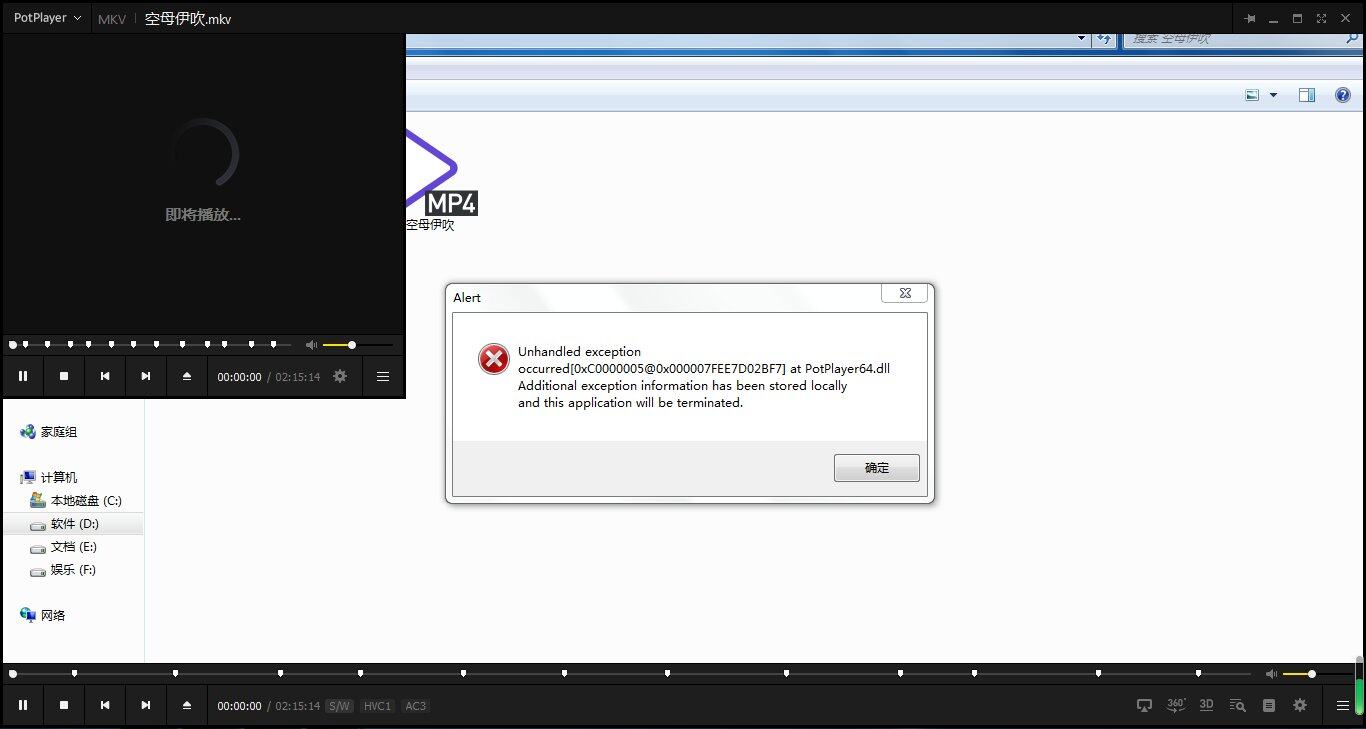Click the seek bar in small player panel

pyautogui.click(x=150, y=345)
